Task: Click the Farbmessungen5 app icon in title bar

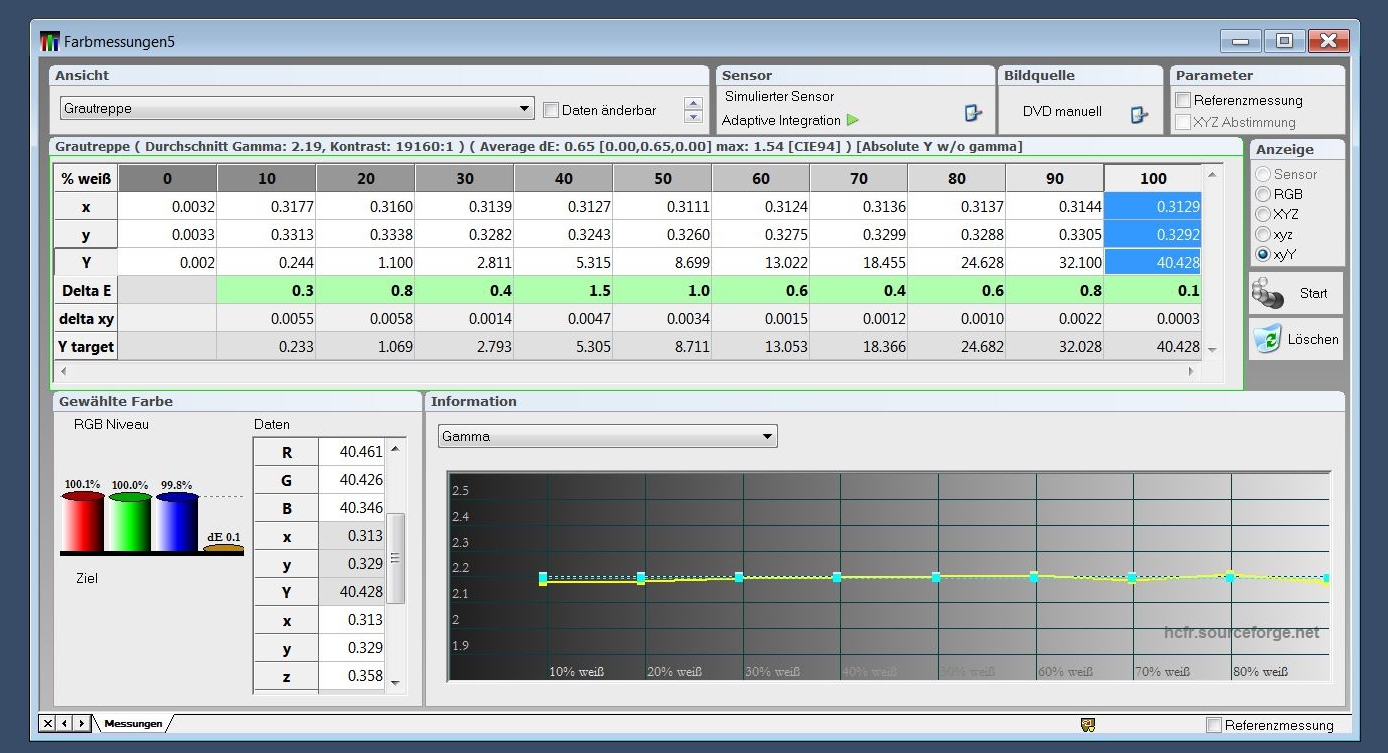Action: coord(50,42)
